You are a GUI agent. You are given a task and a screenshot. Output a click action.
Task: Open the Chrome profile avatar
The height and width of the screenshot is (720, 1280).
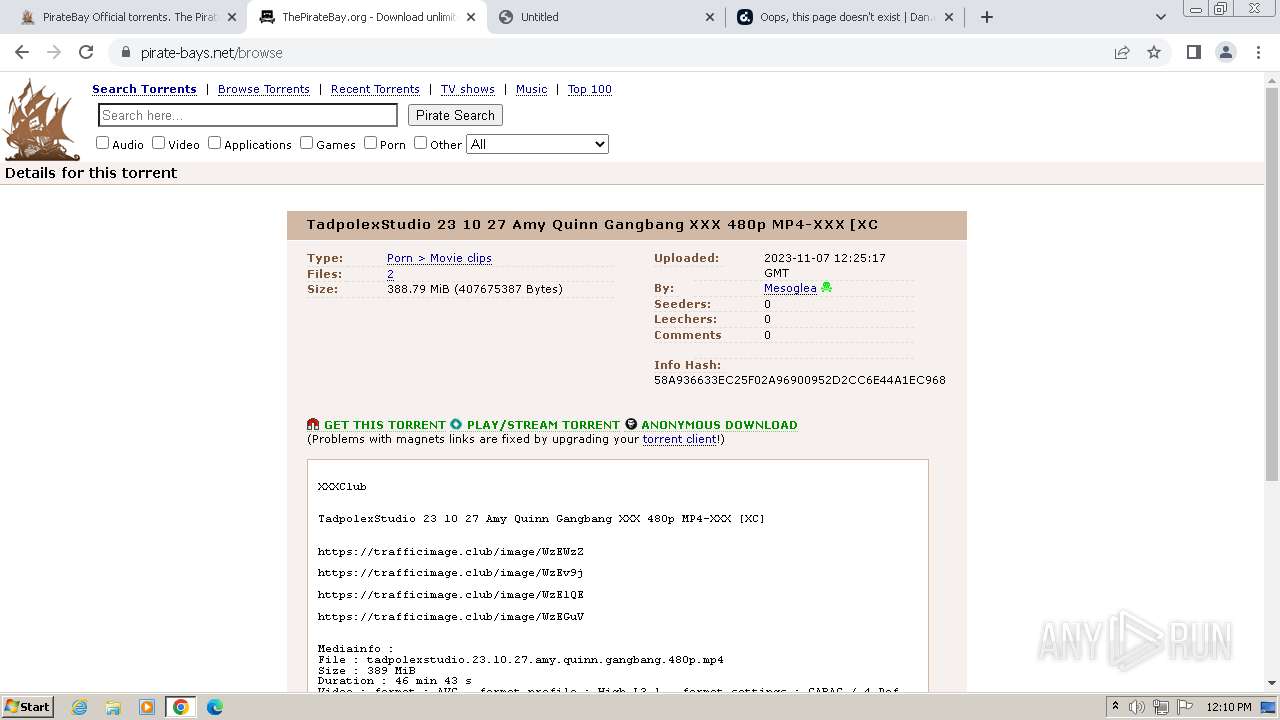1226,52
